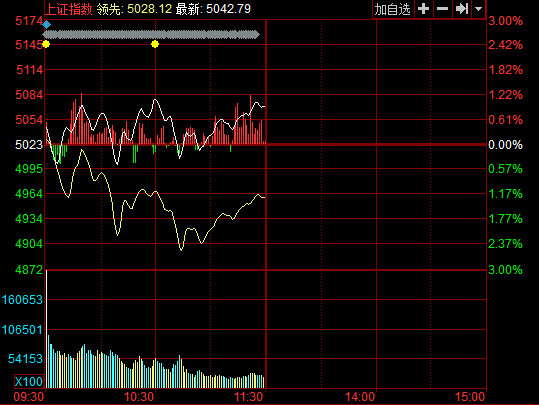This screenshot has height=405, width=539.
Task: Click the 5174 price axis label
Action: tap(29, 21)
